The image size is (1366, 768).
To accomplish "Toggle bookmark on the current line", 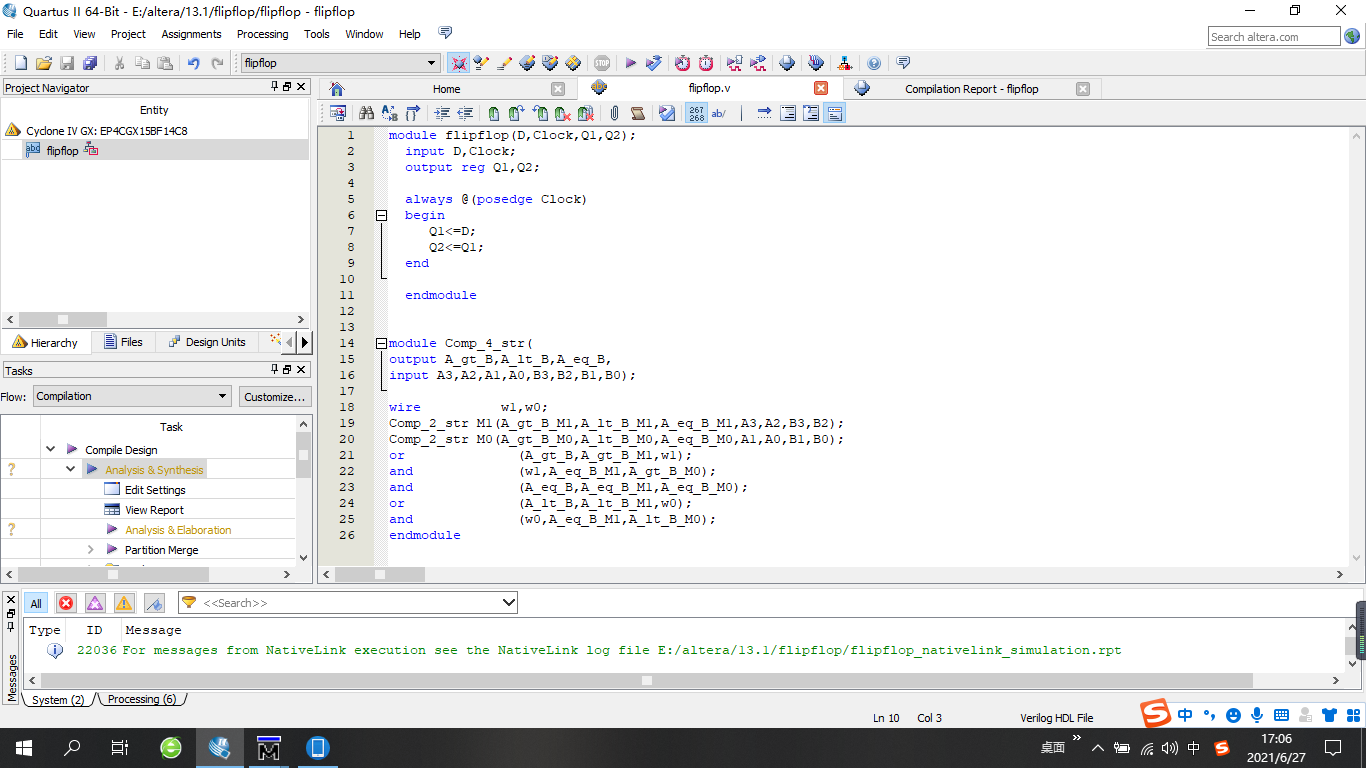I will (494, 113).
